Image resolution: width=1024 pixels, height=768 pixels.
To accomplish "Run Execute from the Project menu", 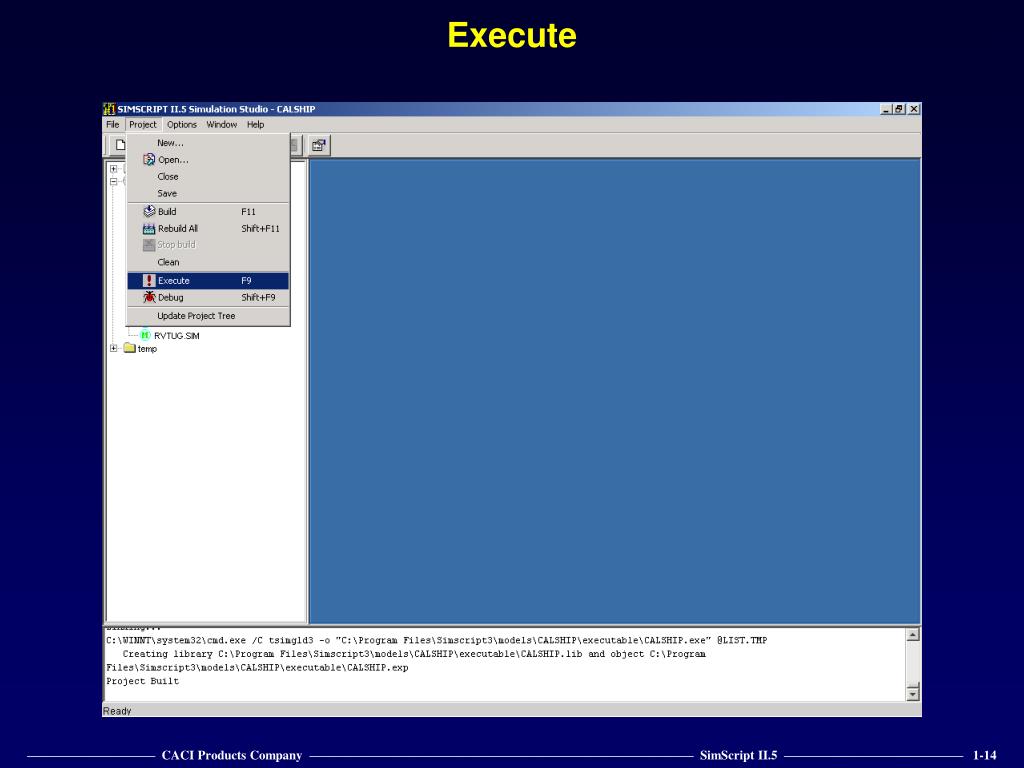I will [x=208, y=281].
